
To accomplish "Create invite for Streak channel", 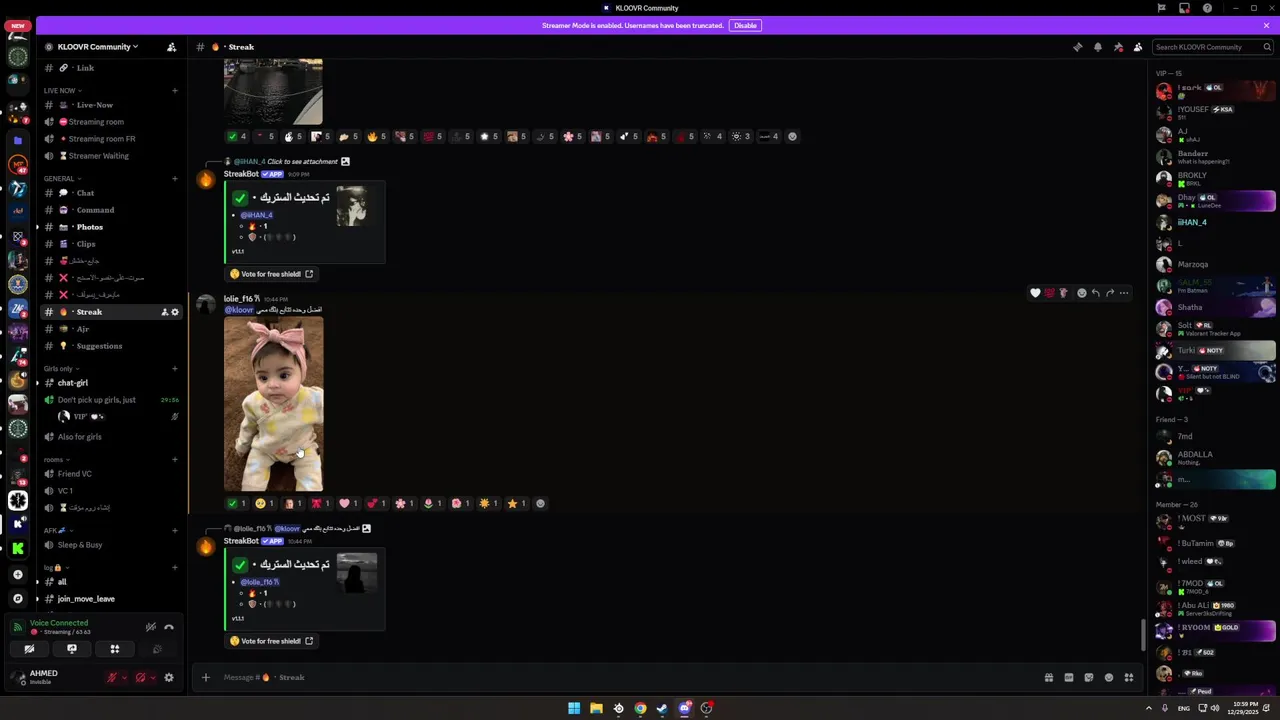I will coord(164,312).
